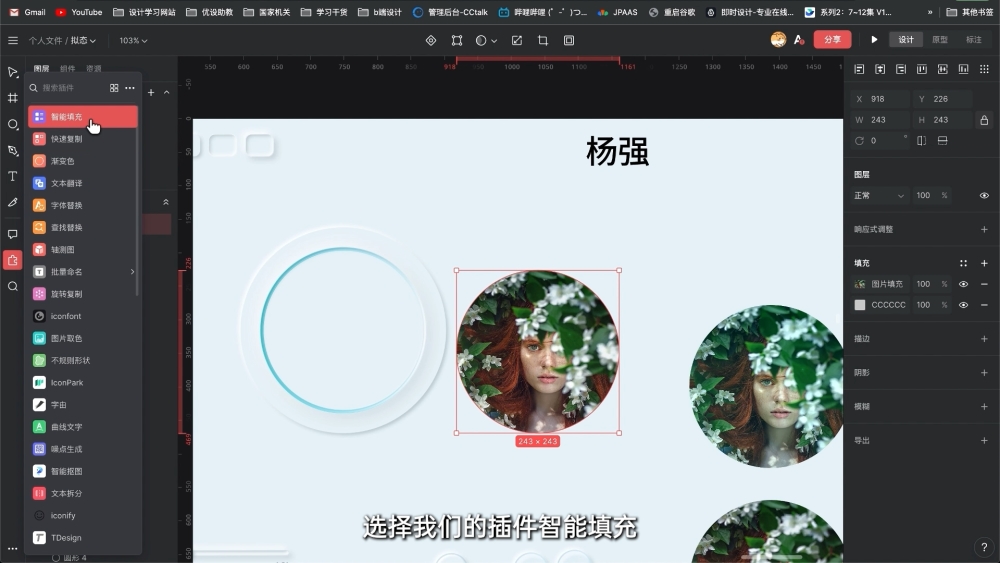The width and height of the screenshot is (1000, 563).
Task: Open the comment tool
Action: (13, 234)
